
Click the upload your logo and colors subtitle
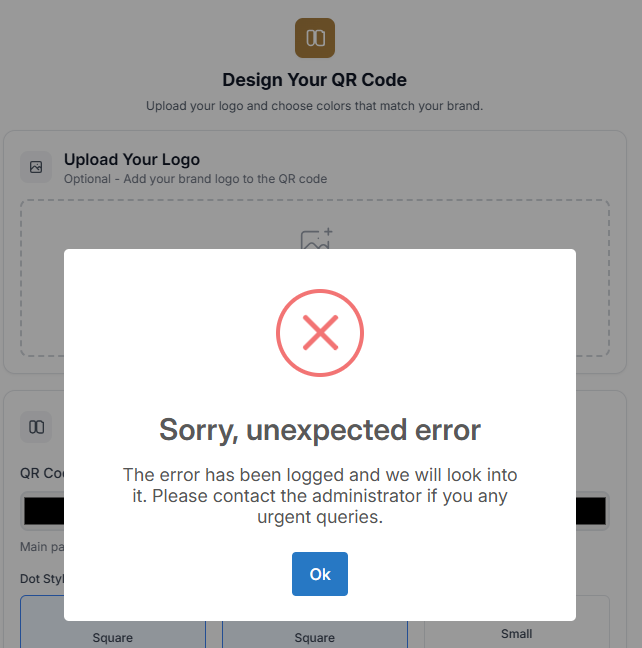(x=314, y=106)
